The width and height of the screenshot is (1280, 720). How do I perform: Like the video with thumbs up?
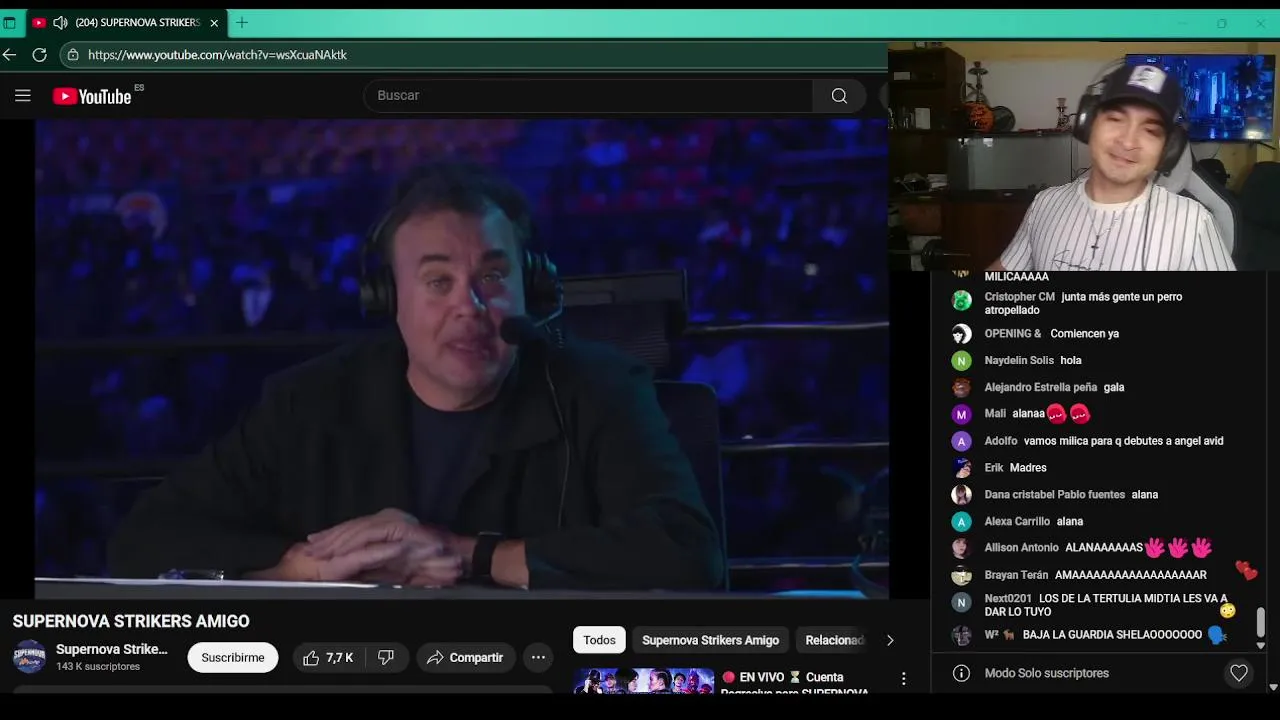(328, 658)
